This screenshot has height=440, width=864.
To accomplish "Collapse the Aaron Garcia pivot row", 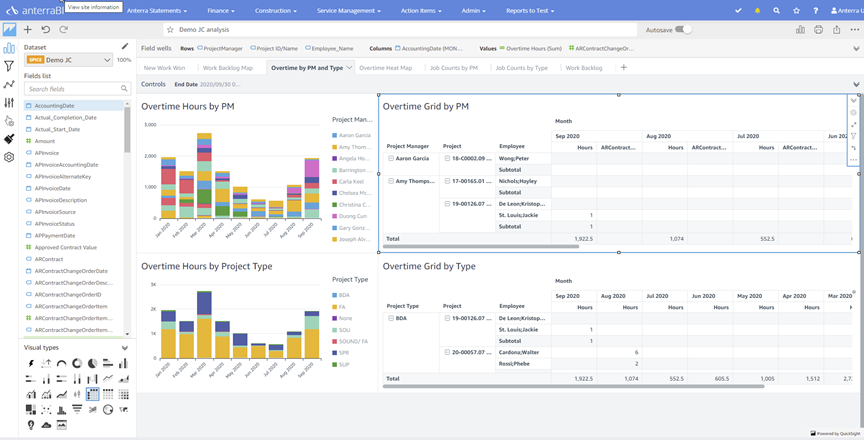I will (391, 158).
